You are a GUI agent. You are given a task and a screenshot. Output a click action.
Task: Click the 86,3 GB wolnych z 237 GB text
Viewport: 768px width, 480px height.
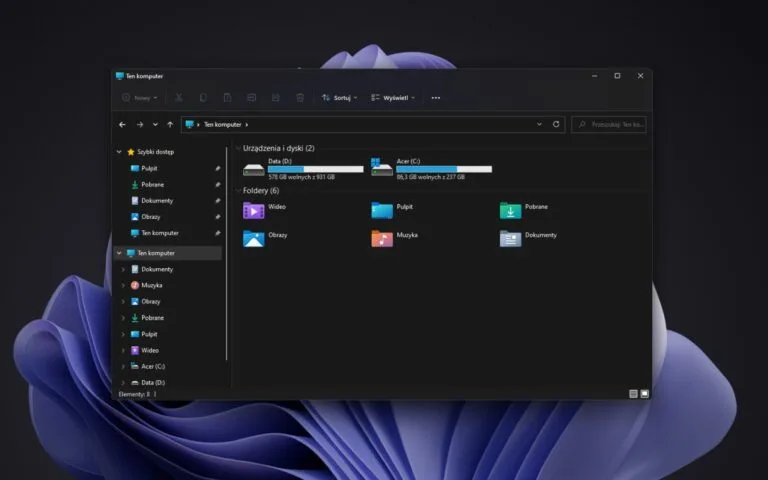click(431, 177)
